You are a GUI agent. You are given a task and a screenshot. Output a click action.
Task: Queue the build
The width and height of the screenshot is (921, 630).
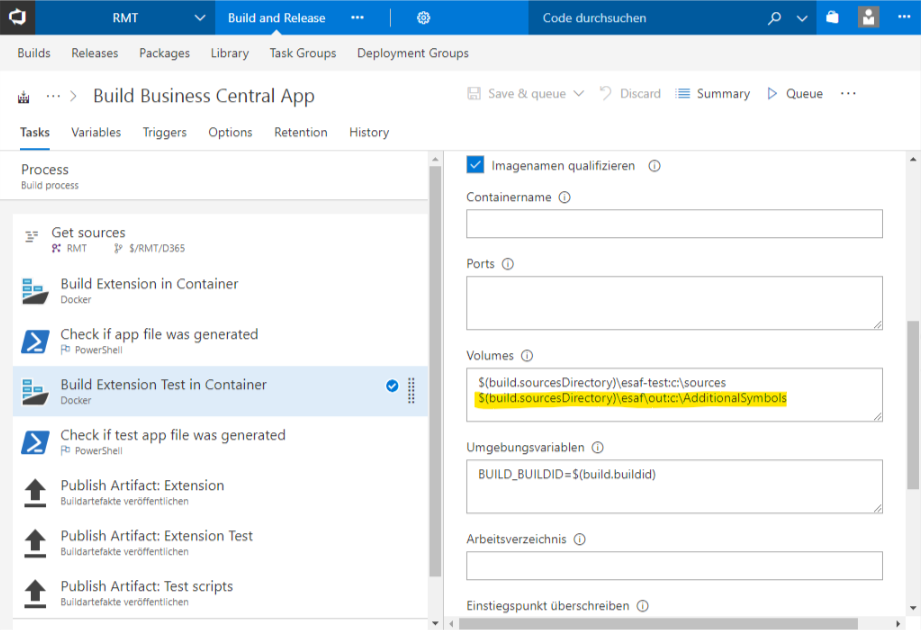tap(795, 93)
